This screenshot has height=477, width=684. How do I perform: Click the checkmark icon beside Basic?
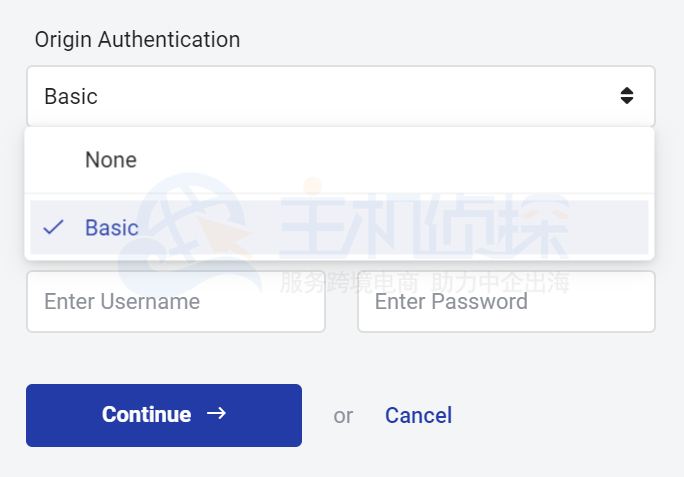coord(53,228)
